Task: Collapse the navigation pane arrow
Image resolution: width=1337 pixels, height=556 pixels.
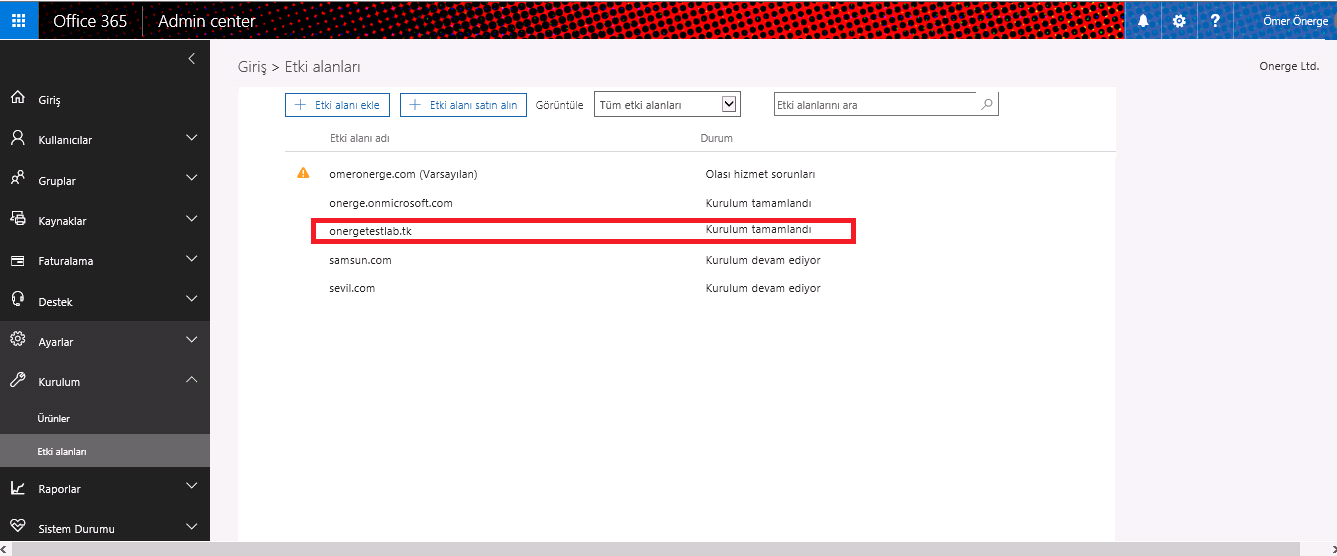Action: click(191, 59)
